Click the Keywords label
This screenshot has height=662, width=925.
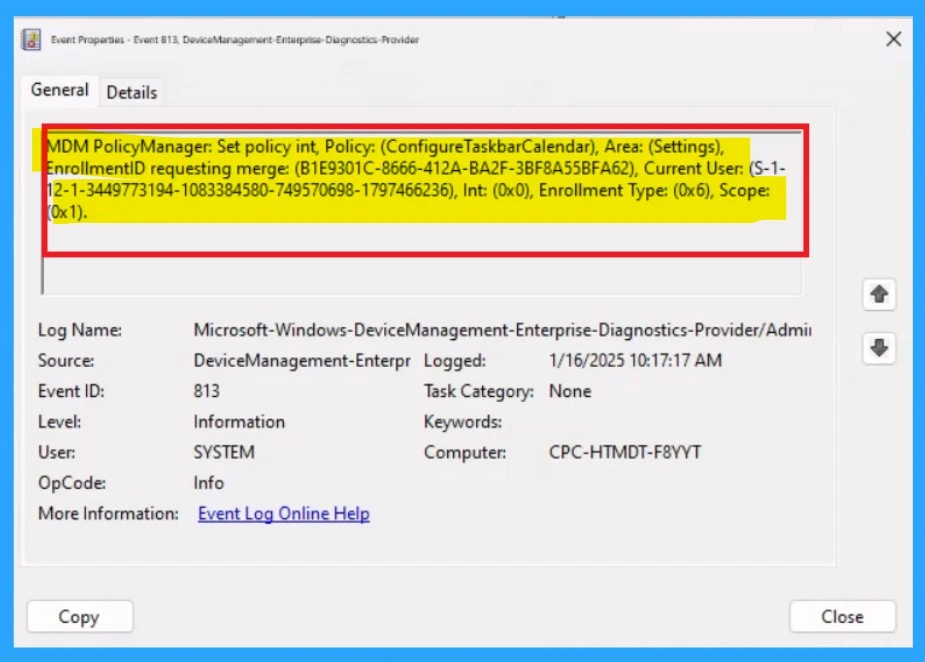pos(462,422)
